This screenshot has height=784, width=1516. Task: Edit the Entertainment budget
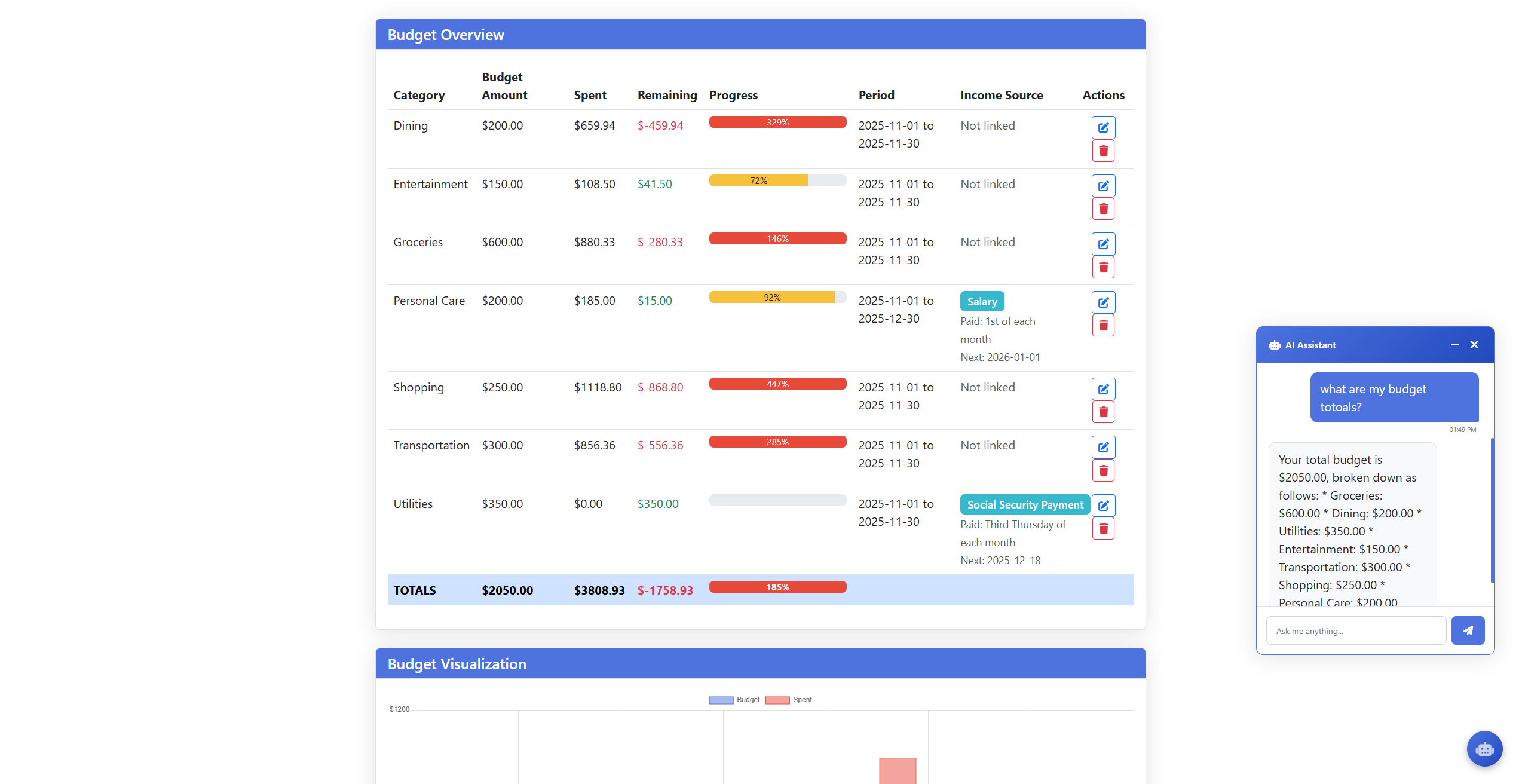click(x=1103, y=185)
